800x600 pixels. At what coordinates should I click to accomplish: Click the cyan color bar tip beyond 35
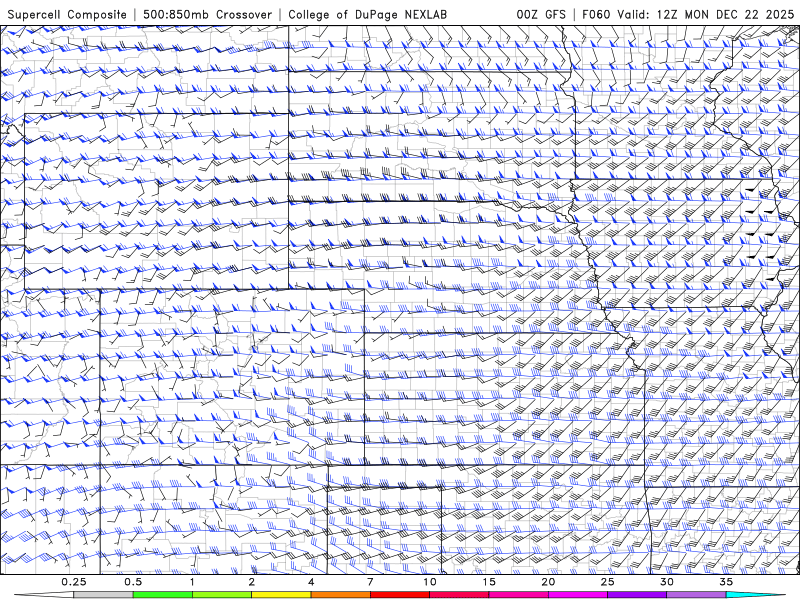(755, 595)
